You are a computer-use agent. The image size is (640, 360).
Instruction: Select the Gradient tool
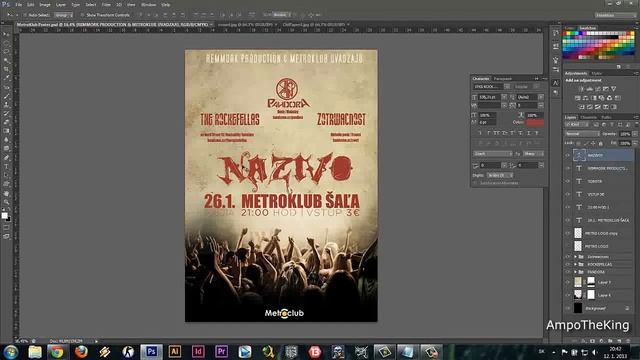[x=6, y=131]
